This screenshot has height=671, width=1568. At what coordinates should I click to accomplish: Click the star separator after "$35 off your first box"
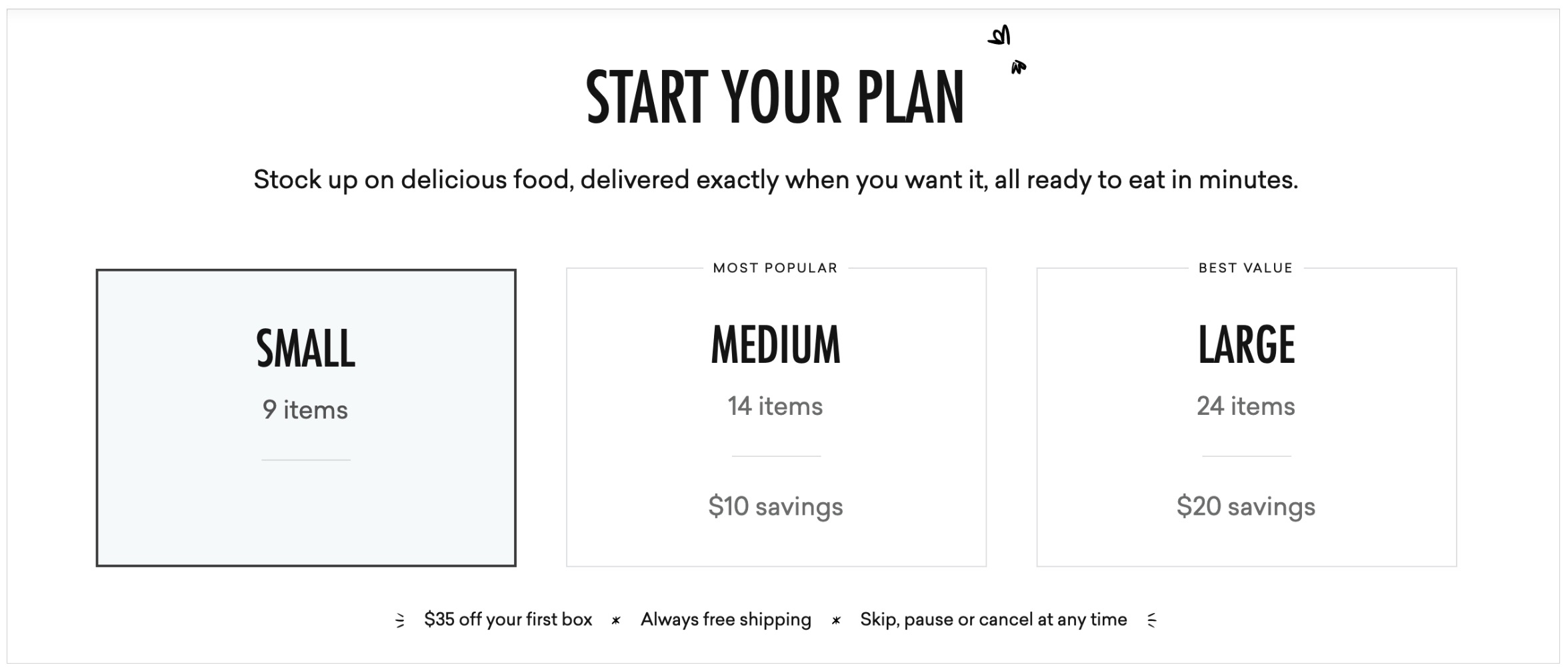click(x=616, y=620)
